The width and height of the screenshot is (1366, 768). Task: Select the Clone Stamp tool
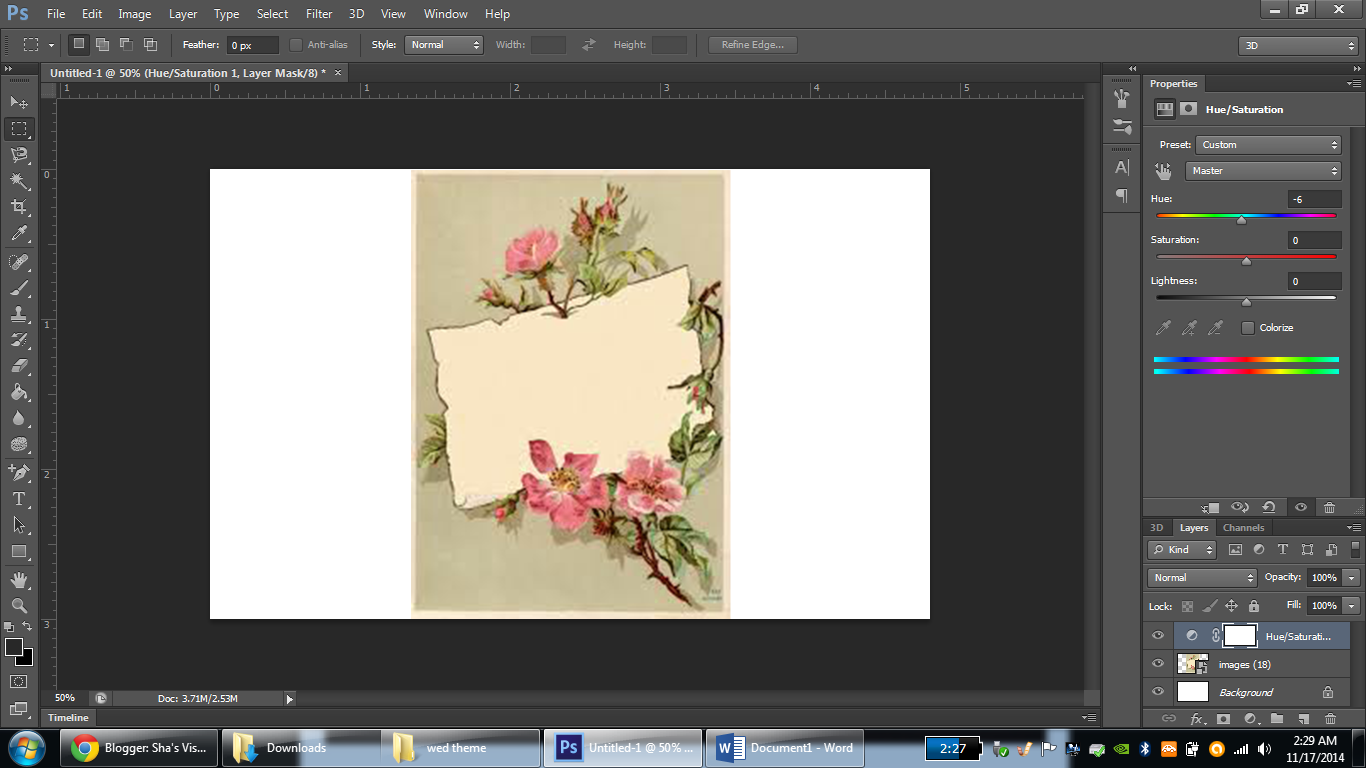pyautogui.click(x=19, y=314)
